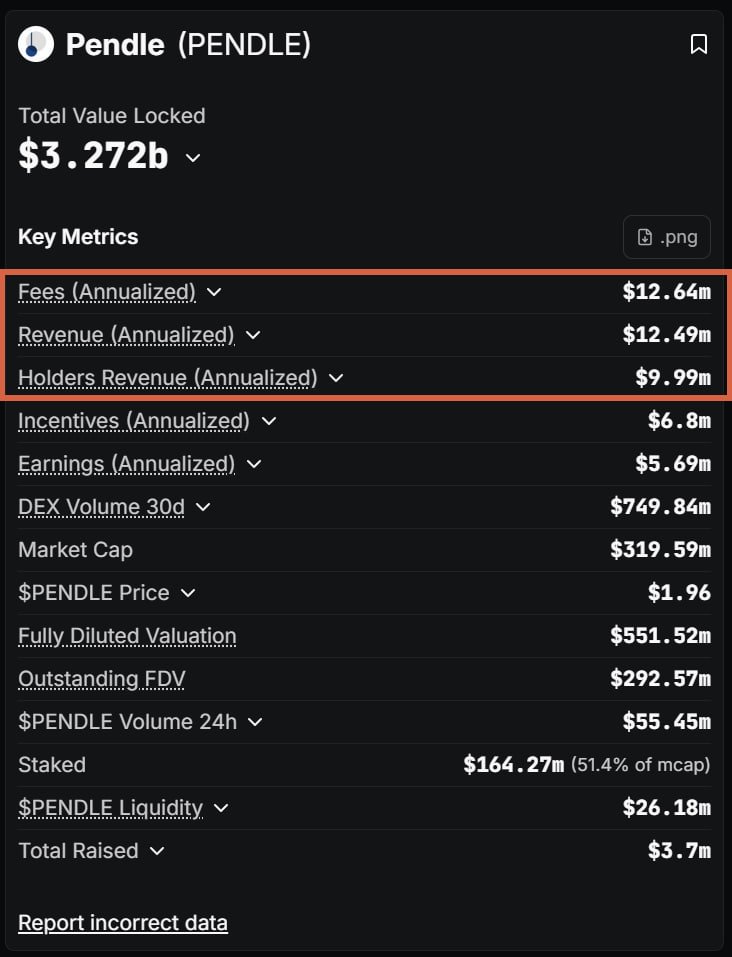Click the Staked $164.27m value

click(x=514, y=765)
